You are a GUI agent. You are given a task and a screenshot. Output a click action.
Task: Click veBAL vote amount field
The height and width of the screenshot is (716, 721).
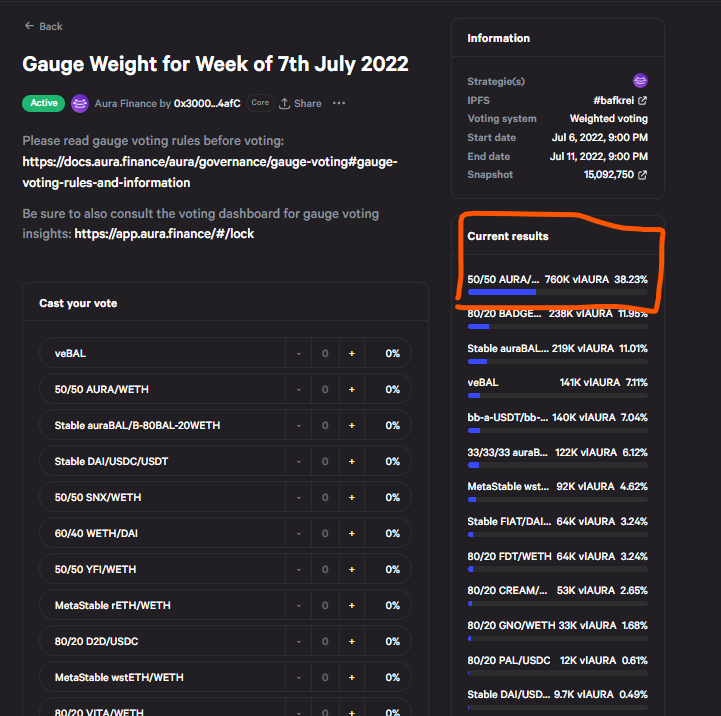[x=325, y=354]
